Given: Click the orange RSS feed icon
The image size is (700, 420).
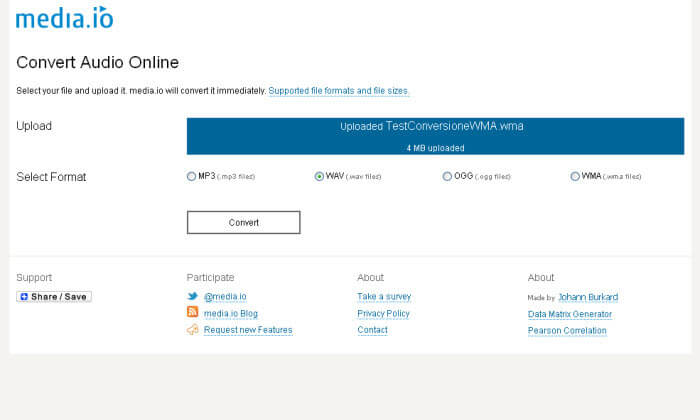Looking at the screenshot, I should point(192,312).
